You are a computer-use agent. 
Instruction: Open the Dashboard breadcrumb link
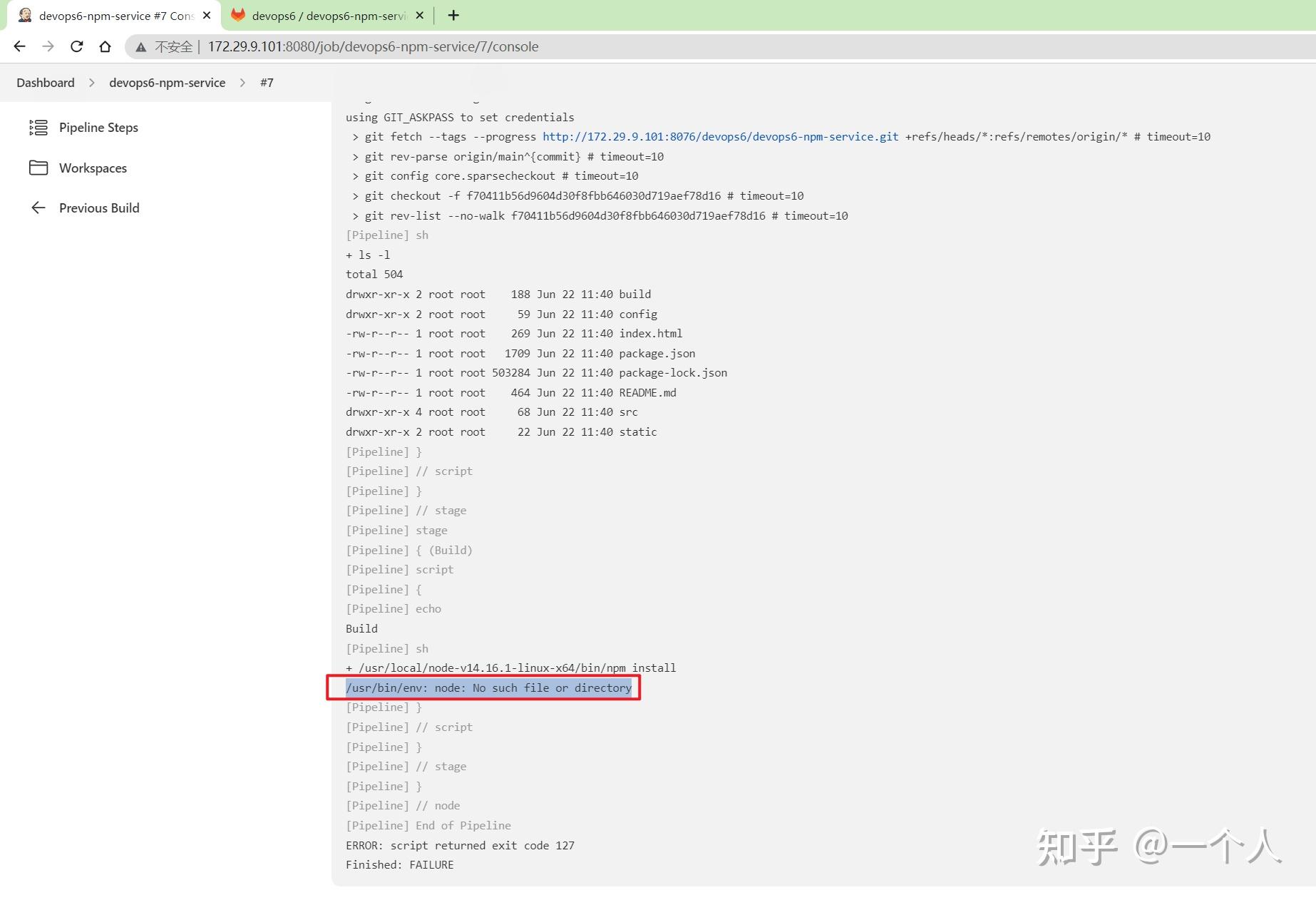[x=45, y=83]
